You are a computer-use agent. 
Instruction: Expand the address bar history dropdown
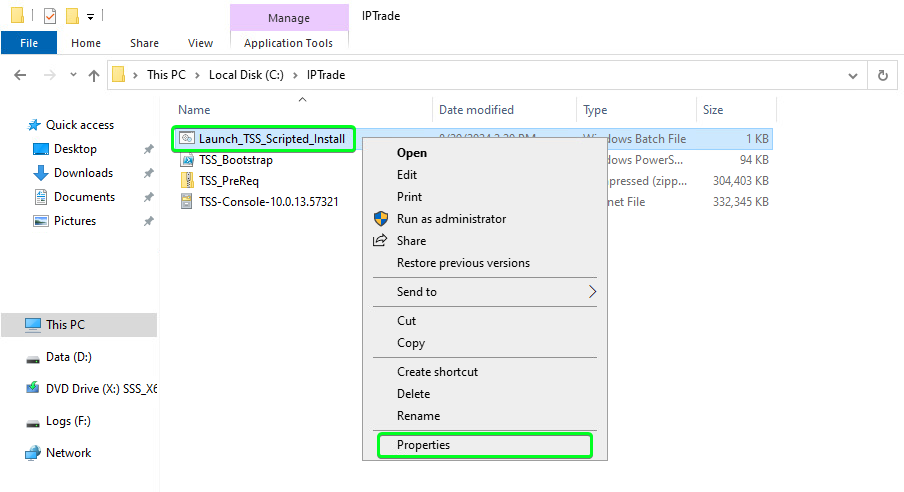point(853,76)
